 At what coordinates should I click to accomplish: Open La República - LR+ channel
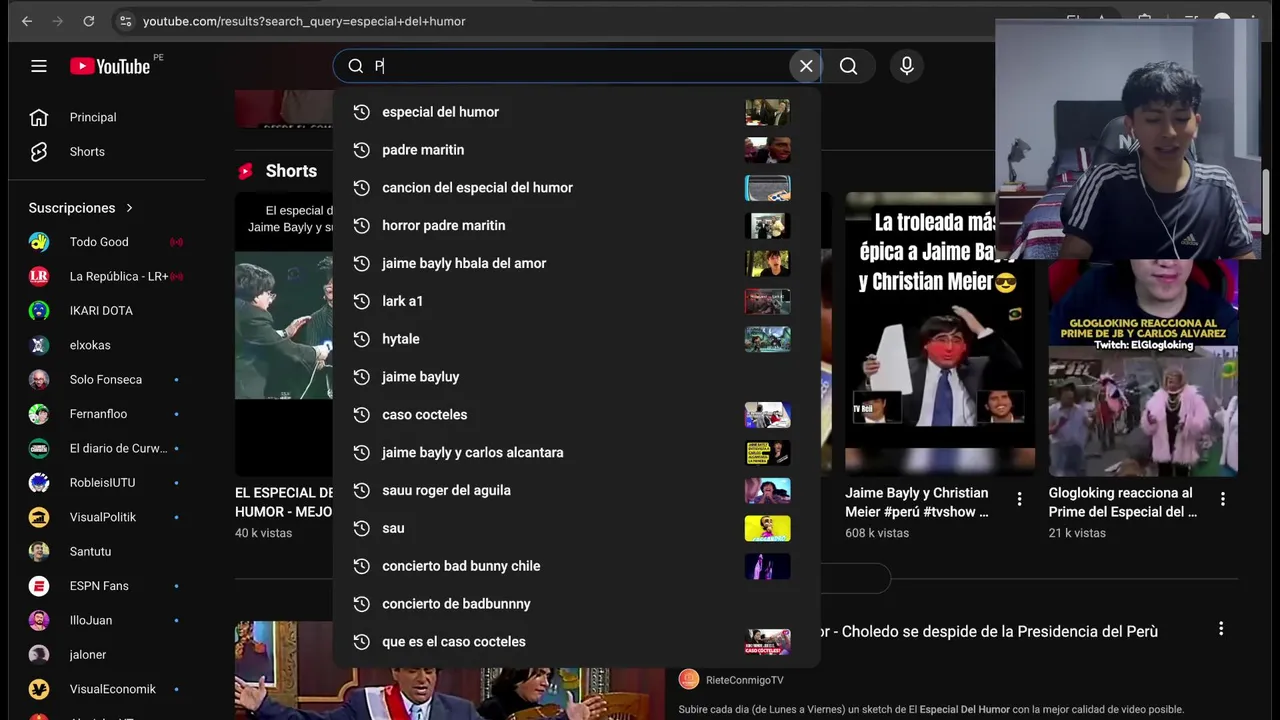[x=107, y=276]
